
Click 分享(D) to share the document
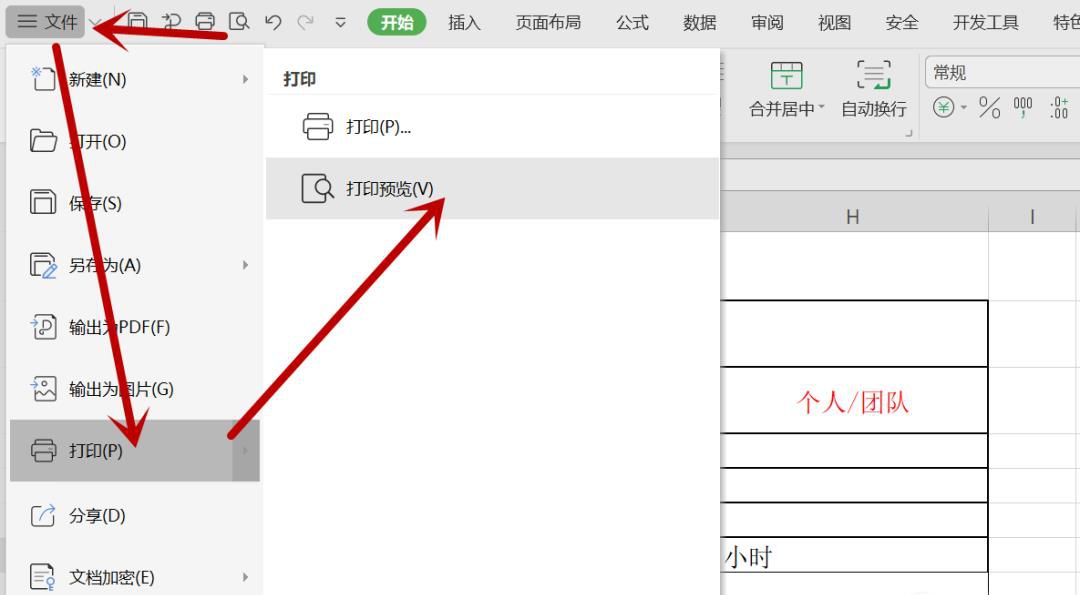(95, 516)
